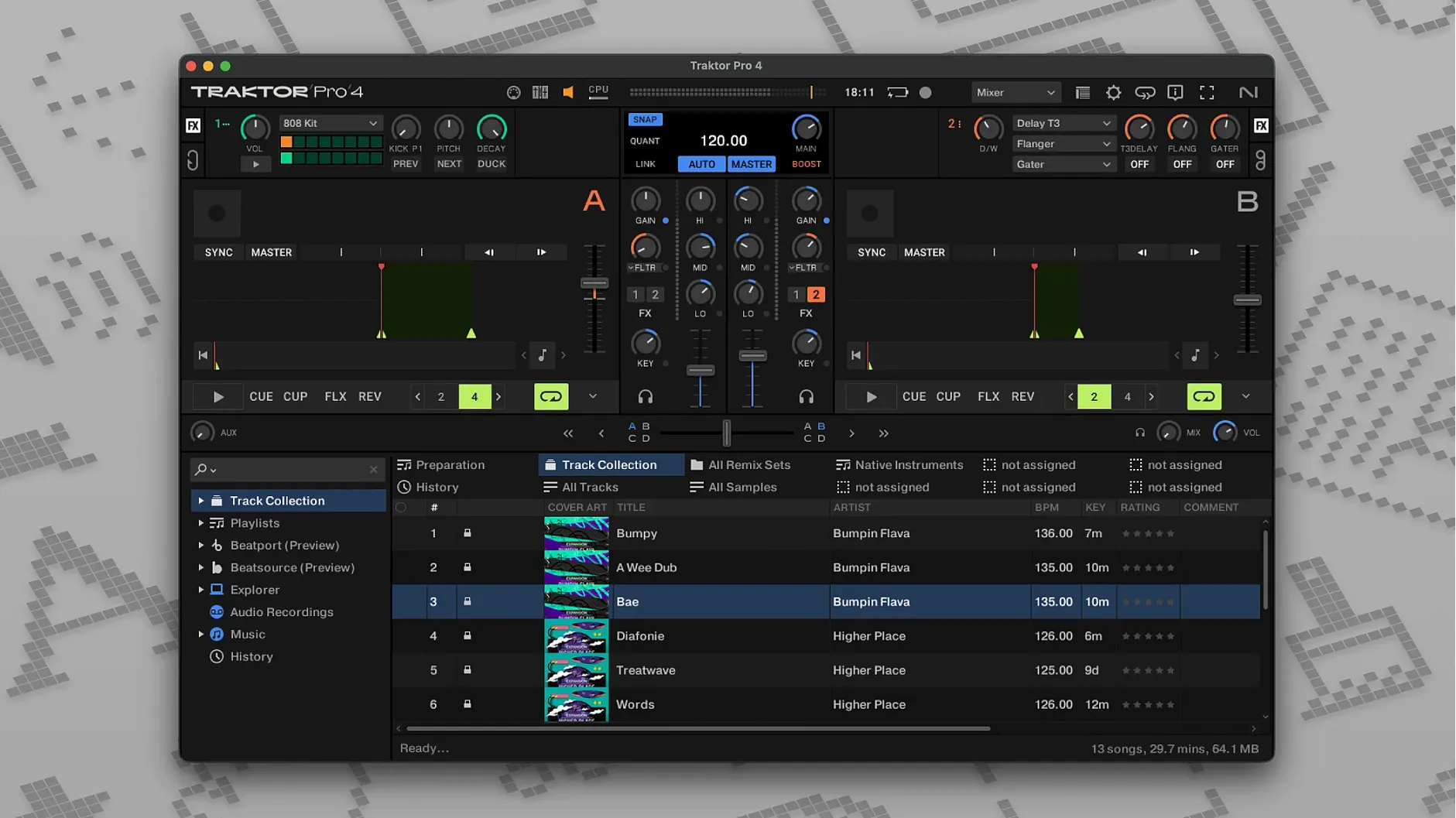Open the Preferences gear icon
Viewport: 1456px width, 818px height.
[1113, 93]
